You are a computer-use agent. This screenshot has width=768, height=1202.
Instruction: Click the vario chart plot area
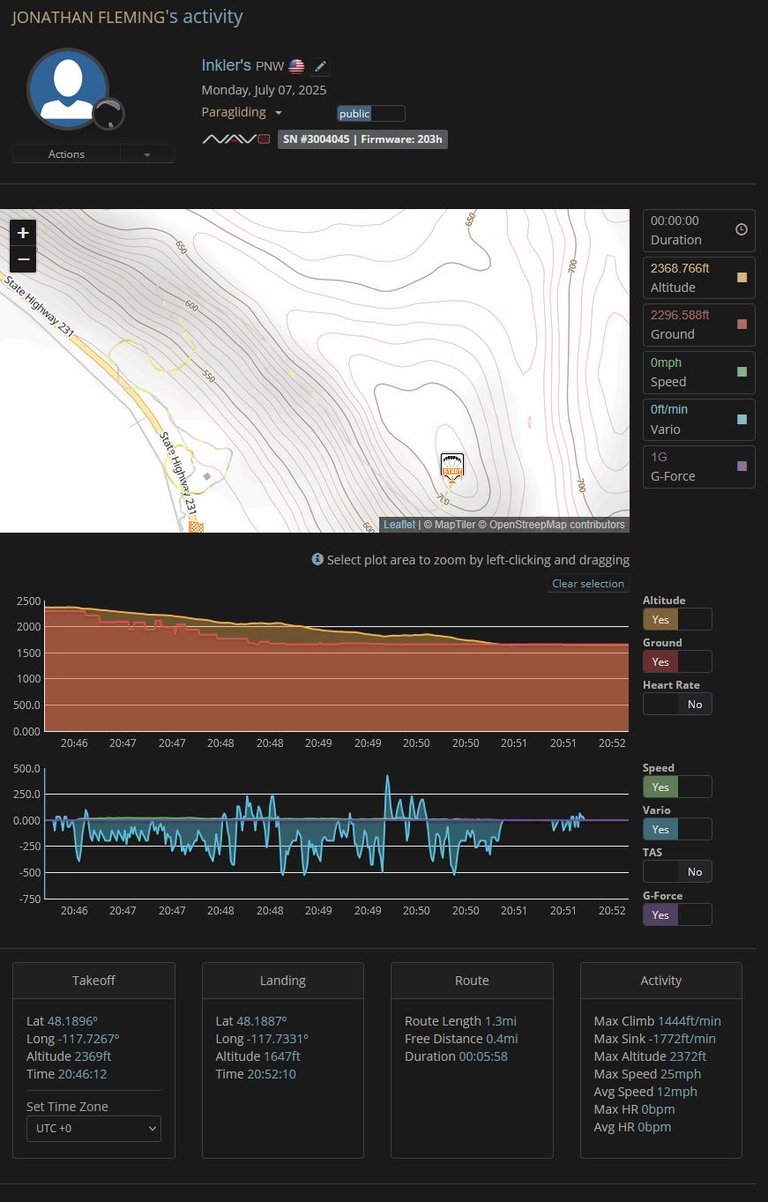[336, 833]
